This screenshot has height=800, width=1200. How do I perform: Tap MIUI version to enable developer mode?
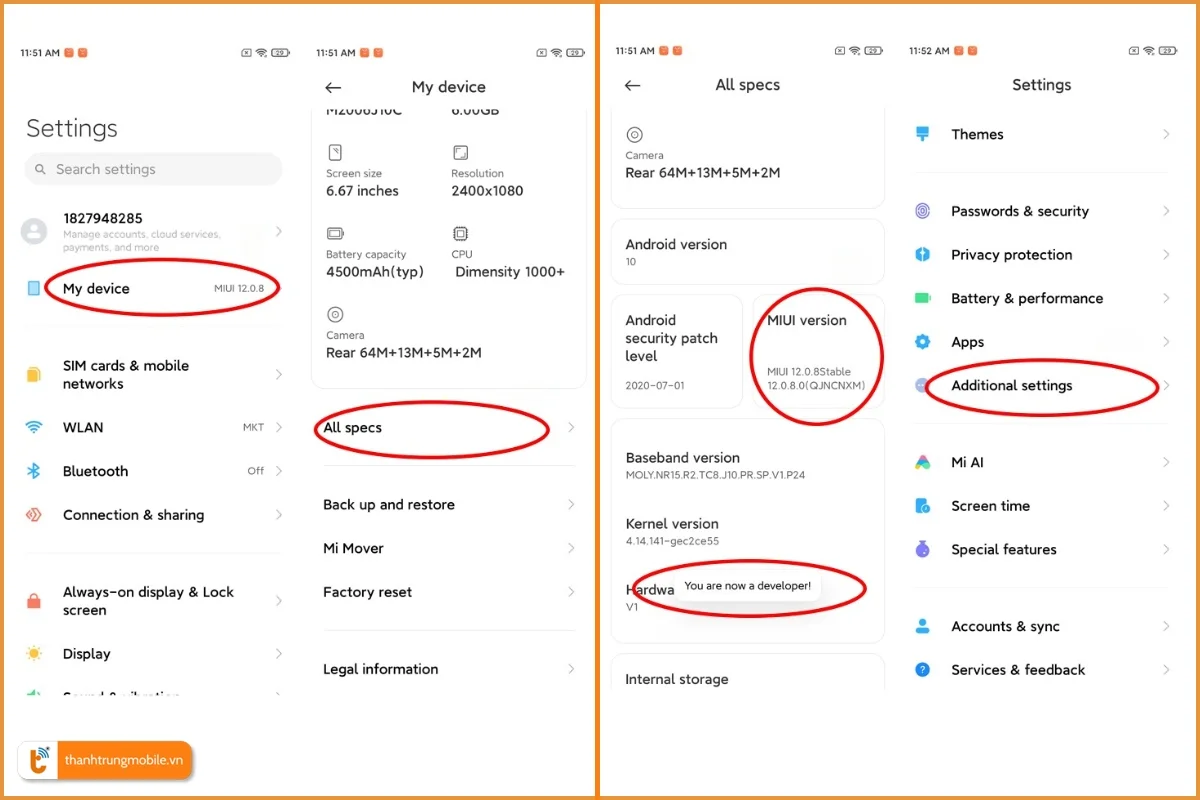(816, 352)
